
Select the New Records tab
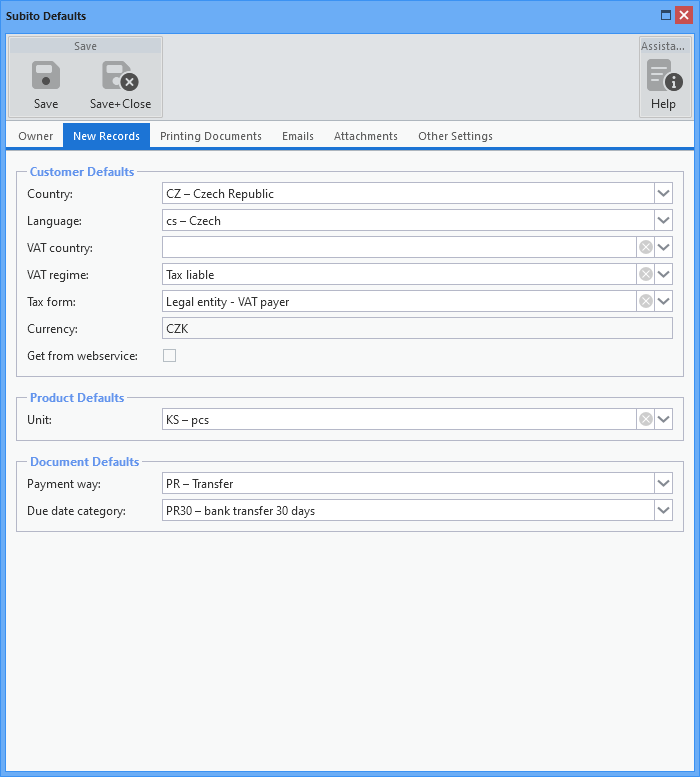(107, 136)
